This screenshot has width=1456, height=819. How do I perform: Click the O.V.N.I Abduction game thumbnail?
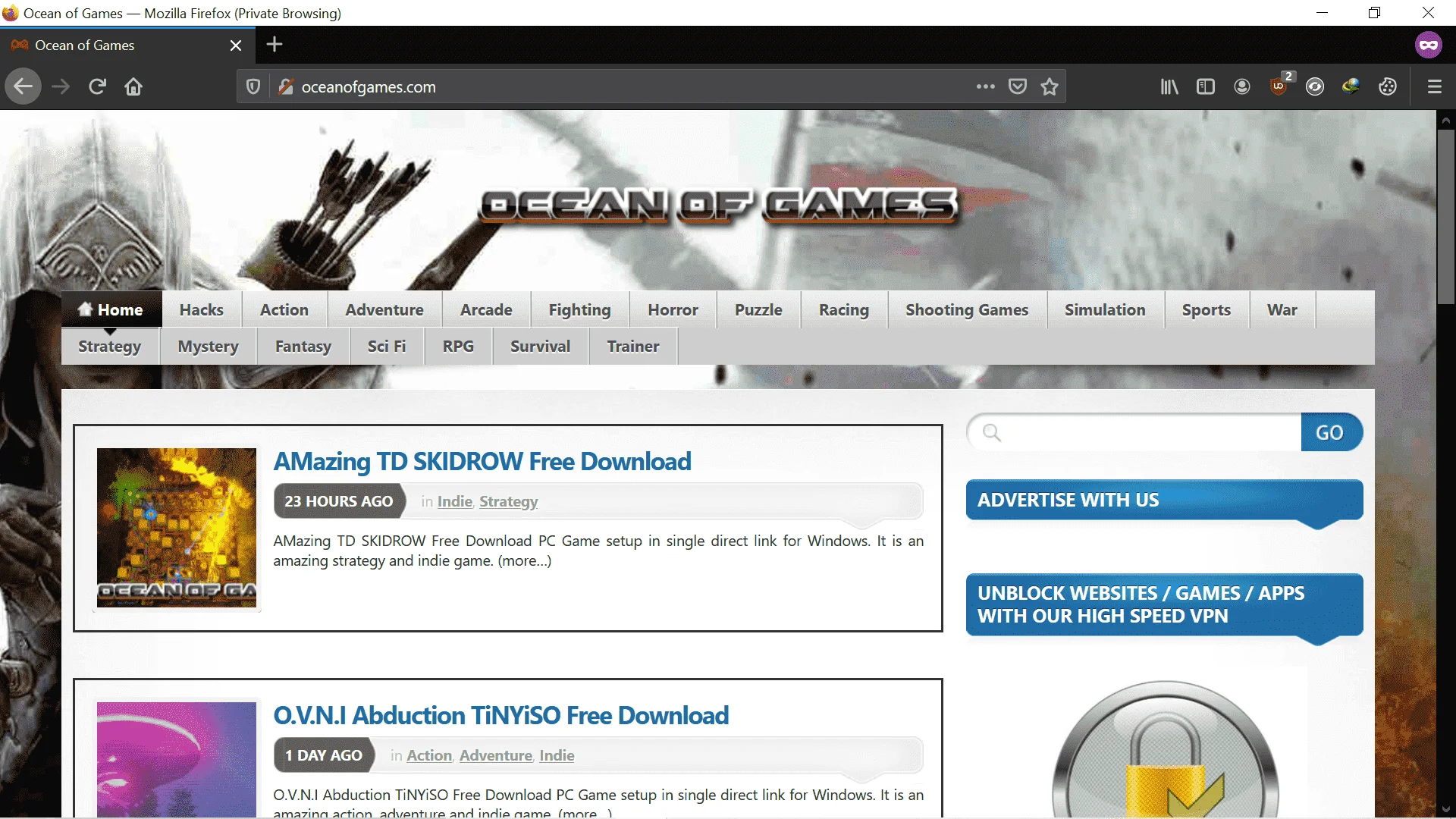point(177,759)
